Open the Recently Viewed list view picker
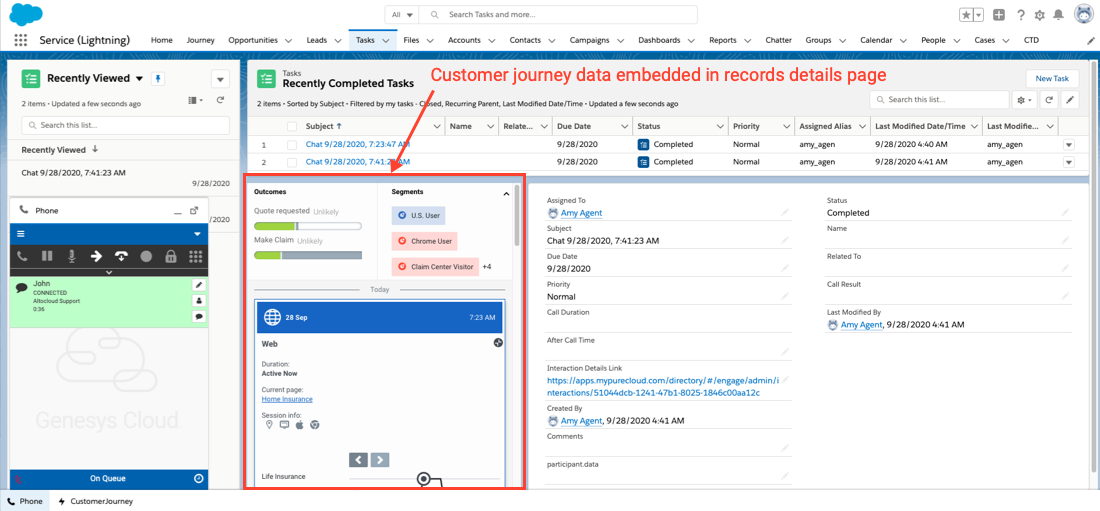1100x511 pixels. coord(139,79)
